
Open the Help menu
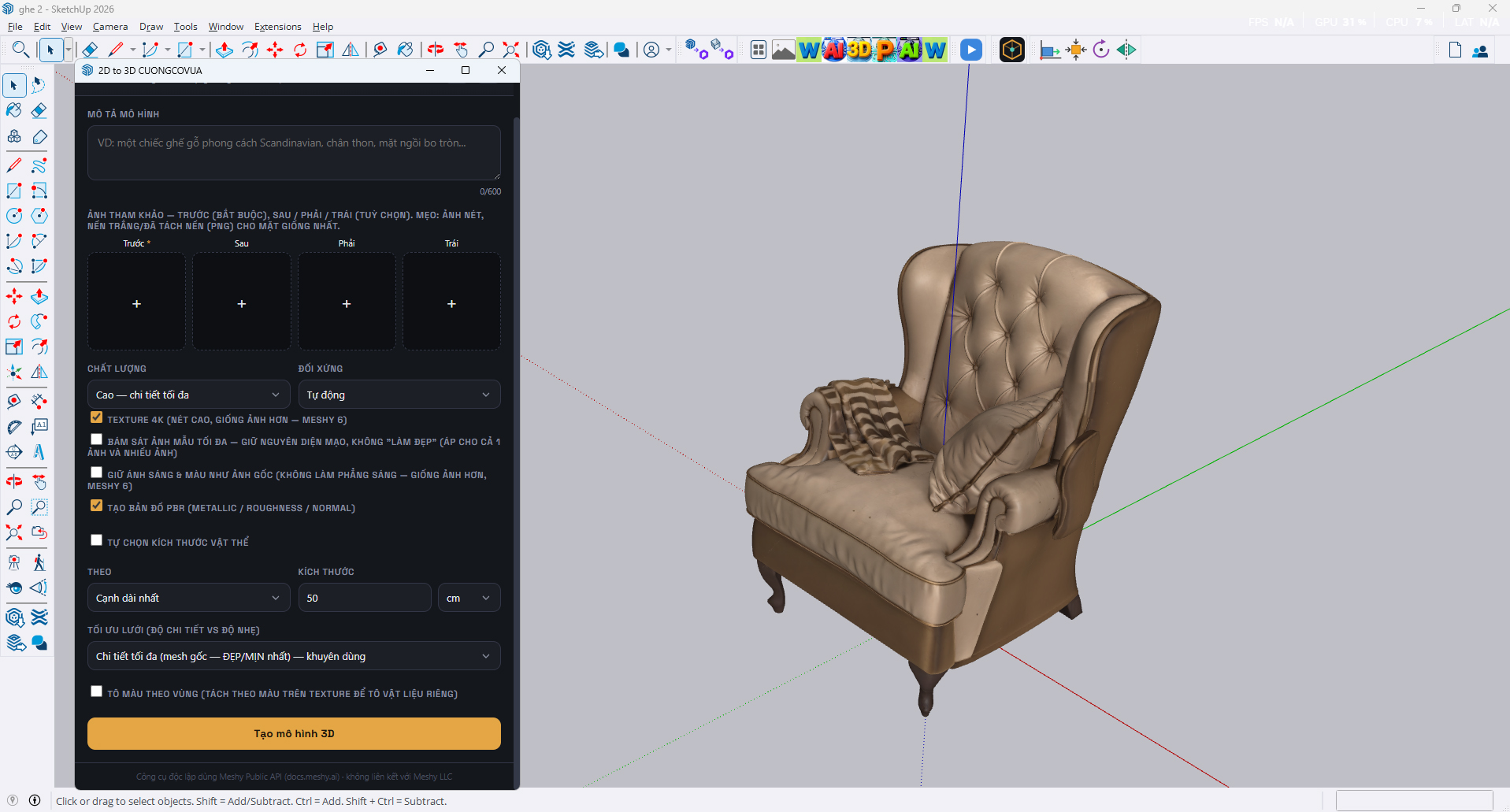(323, 27)
